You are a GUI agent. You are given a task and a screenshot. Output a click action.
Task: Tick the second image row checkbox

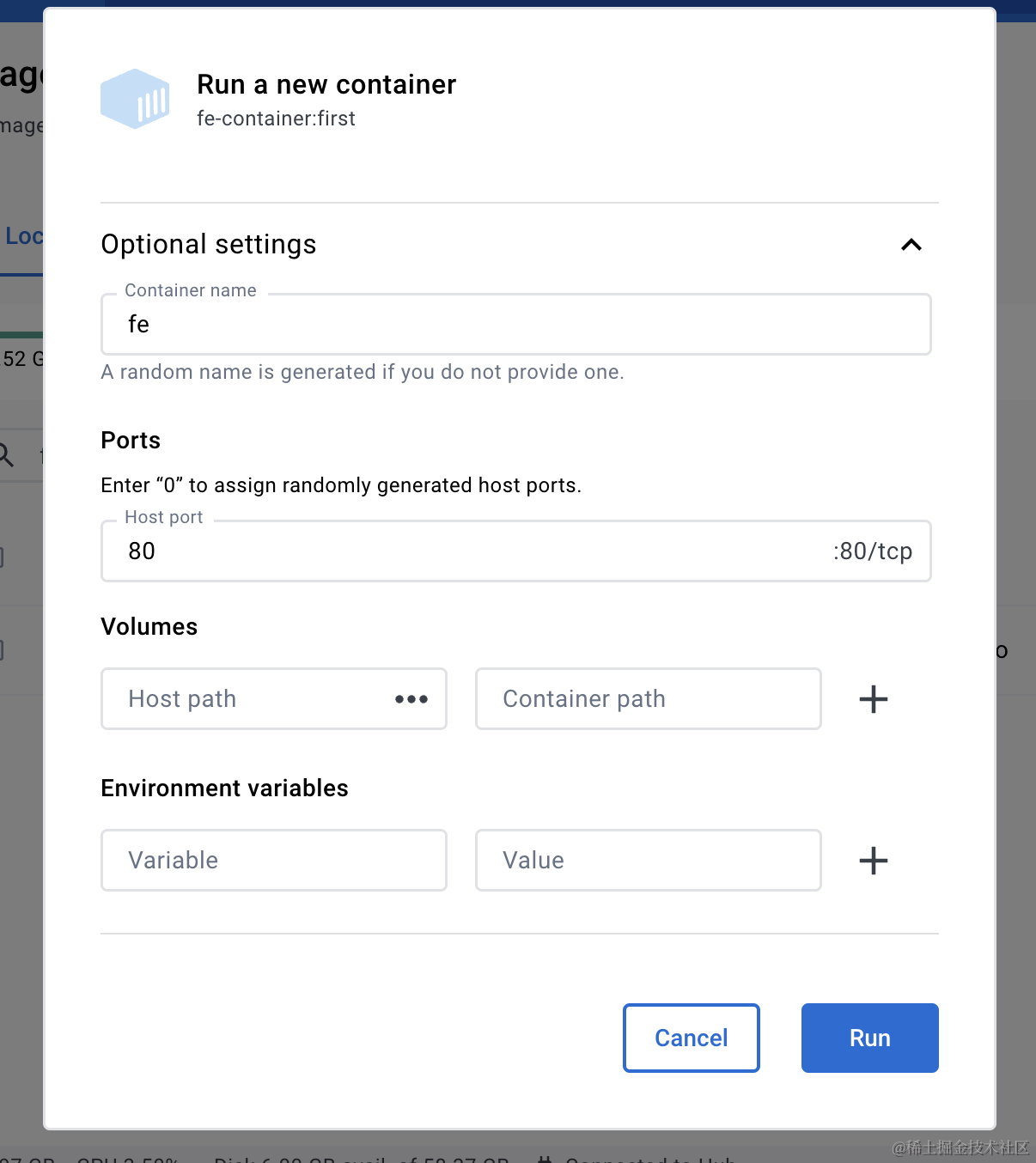click(2, 650)
